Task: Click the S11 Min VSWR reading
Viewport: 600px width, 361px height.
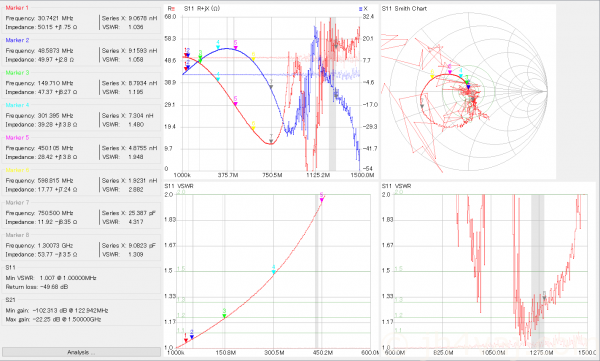Action: 51,278
